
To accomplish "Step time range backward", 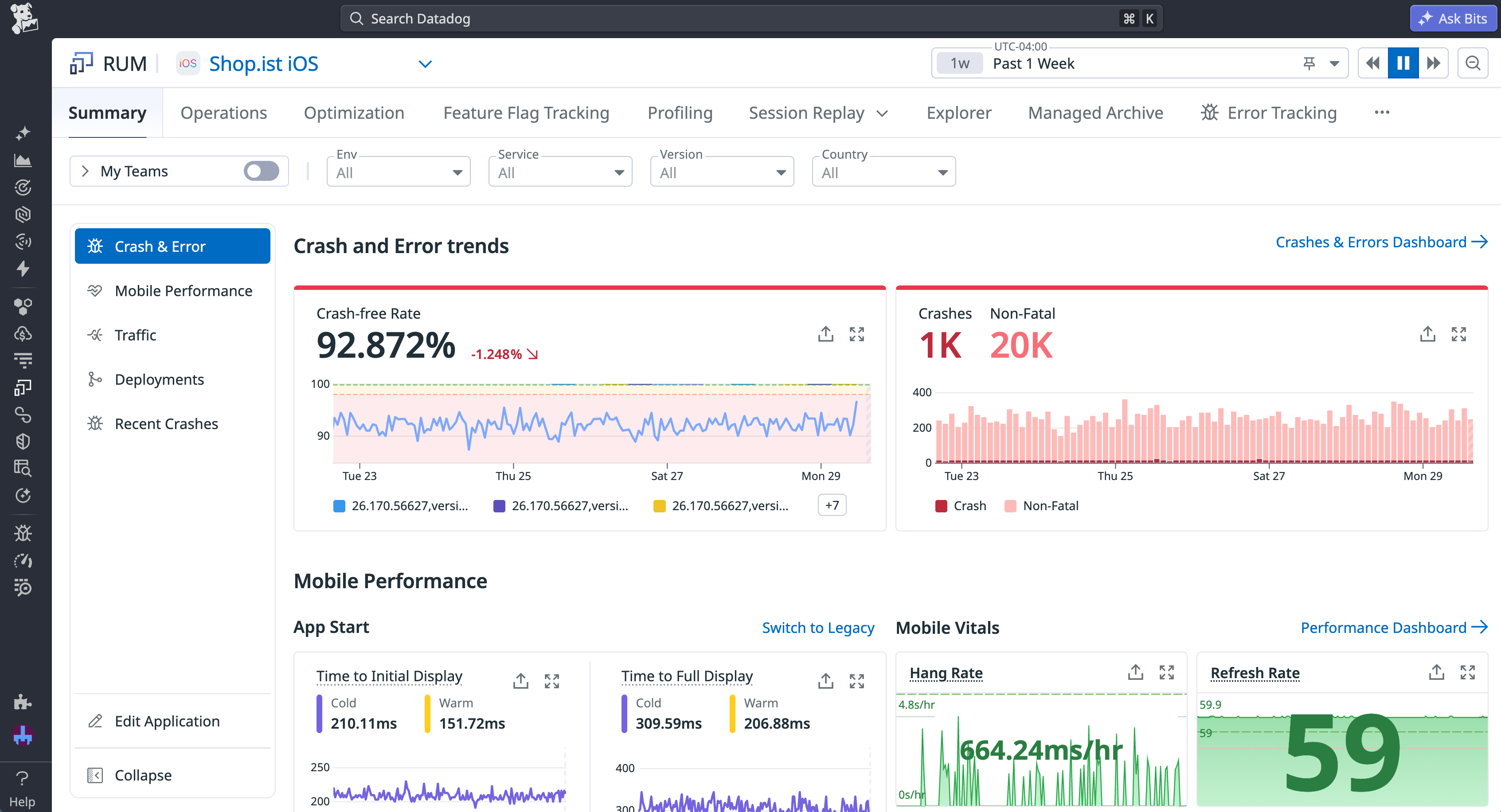I will 1373,63.
